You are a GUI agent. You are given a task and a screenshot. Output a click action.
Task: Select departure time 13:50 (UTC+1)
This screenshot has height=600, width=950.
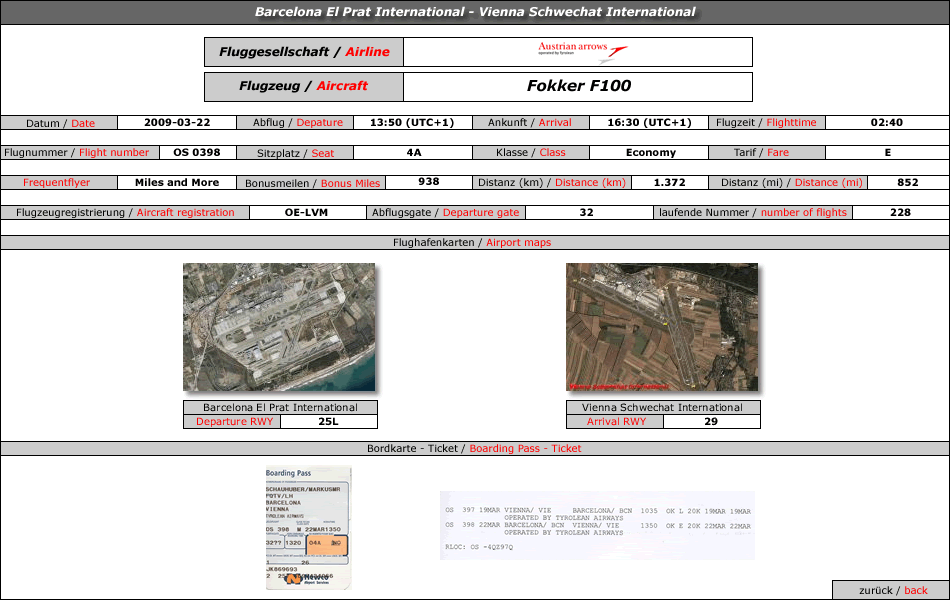click(412, 122)
